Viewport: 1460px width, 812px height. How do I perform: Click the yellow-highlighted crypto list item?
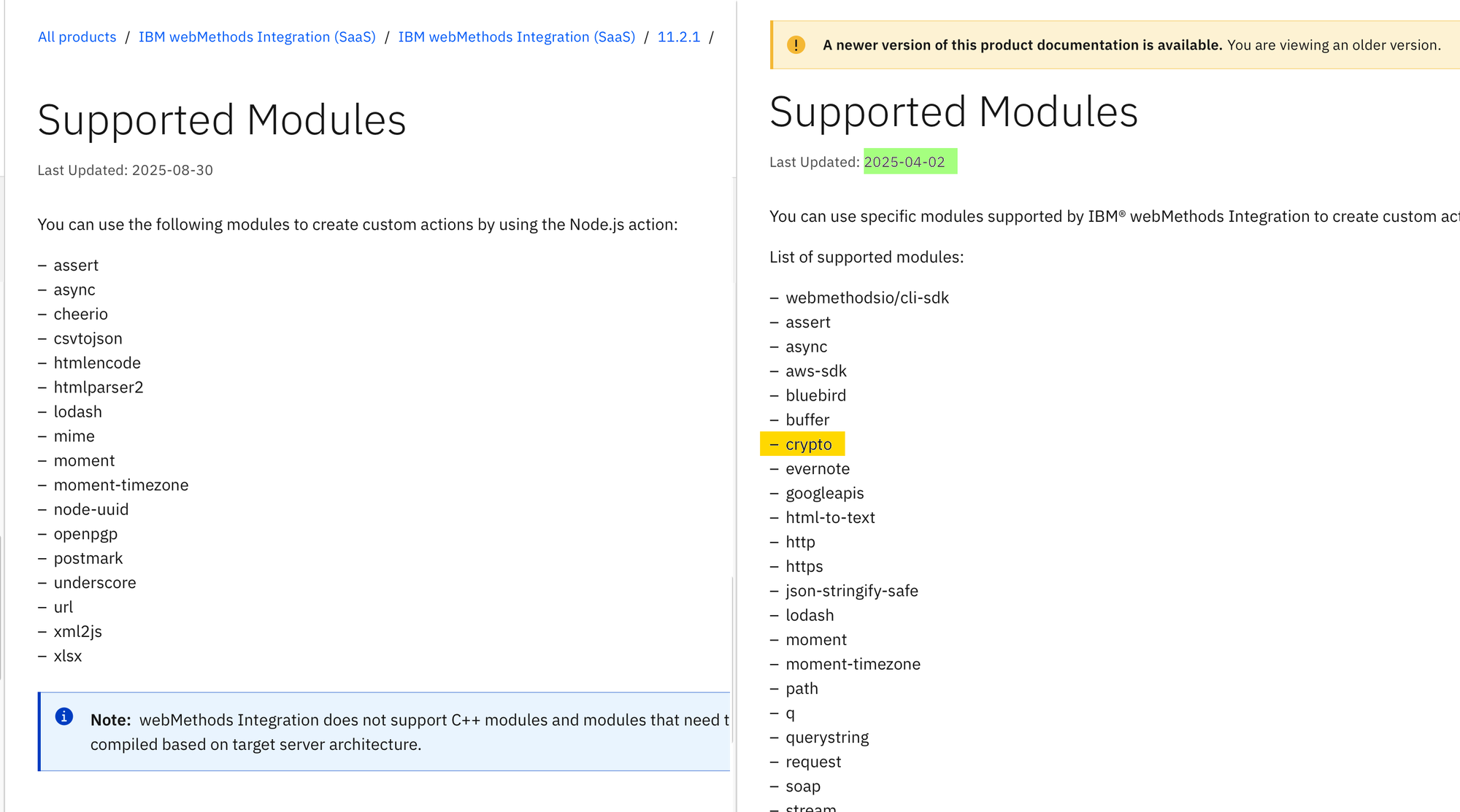point(808,444)
